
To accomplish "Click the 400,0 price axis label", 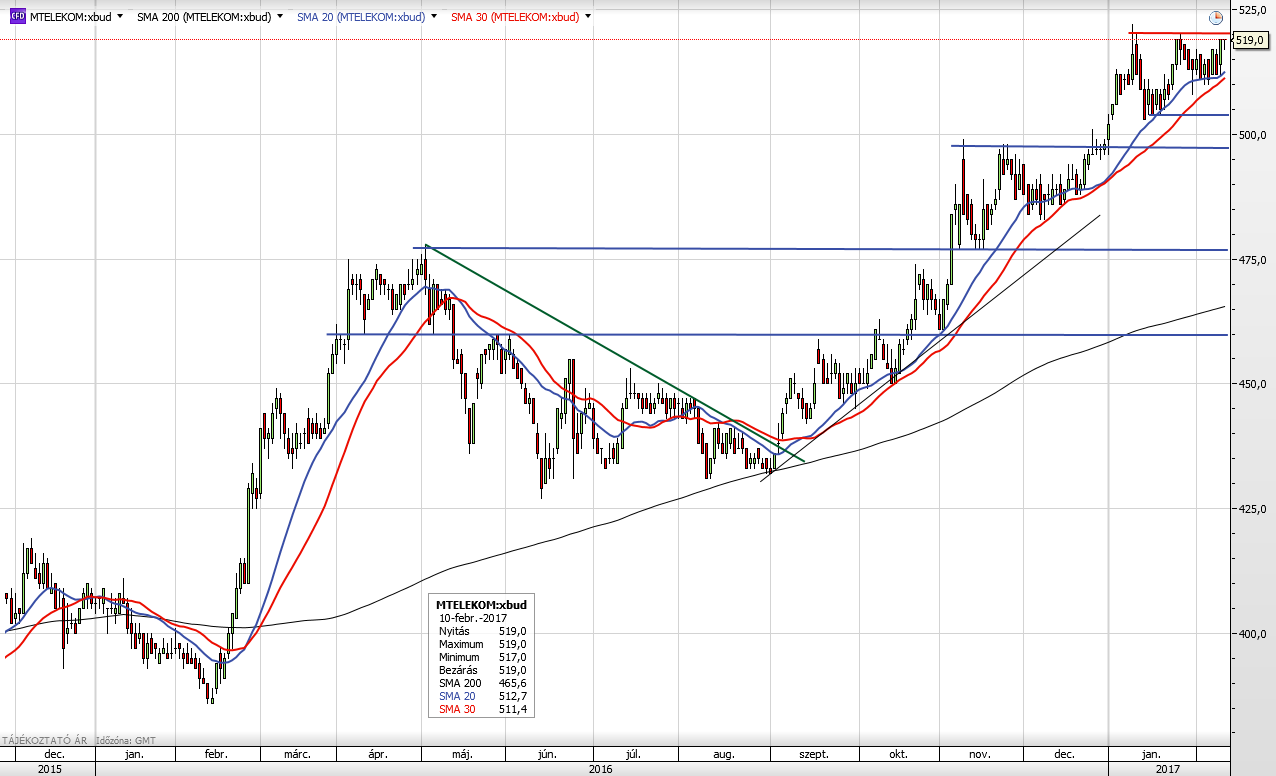I will pyautogui.click(x=1254, y=634).
